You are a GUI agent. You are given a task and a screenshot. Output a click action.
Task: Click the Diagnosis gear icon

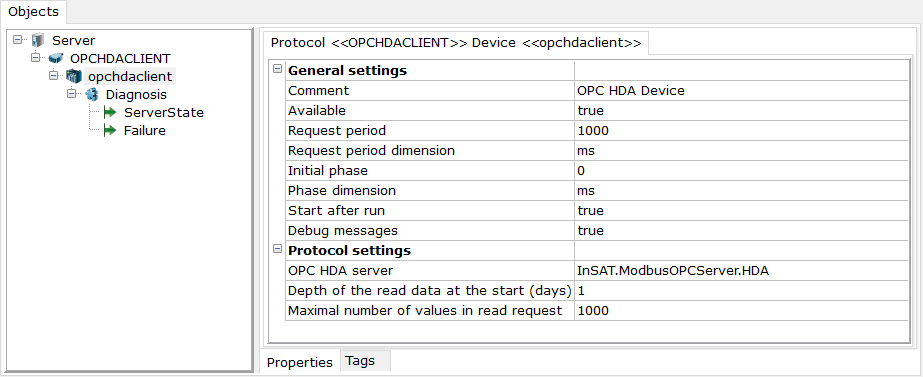[92, 94]
